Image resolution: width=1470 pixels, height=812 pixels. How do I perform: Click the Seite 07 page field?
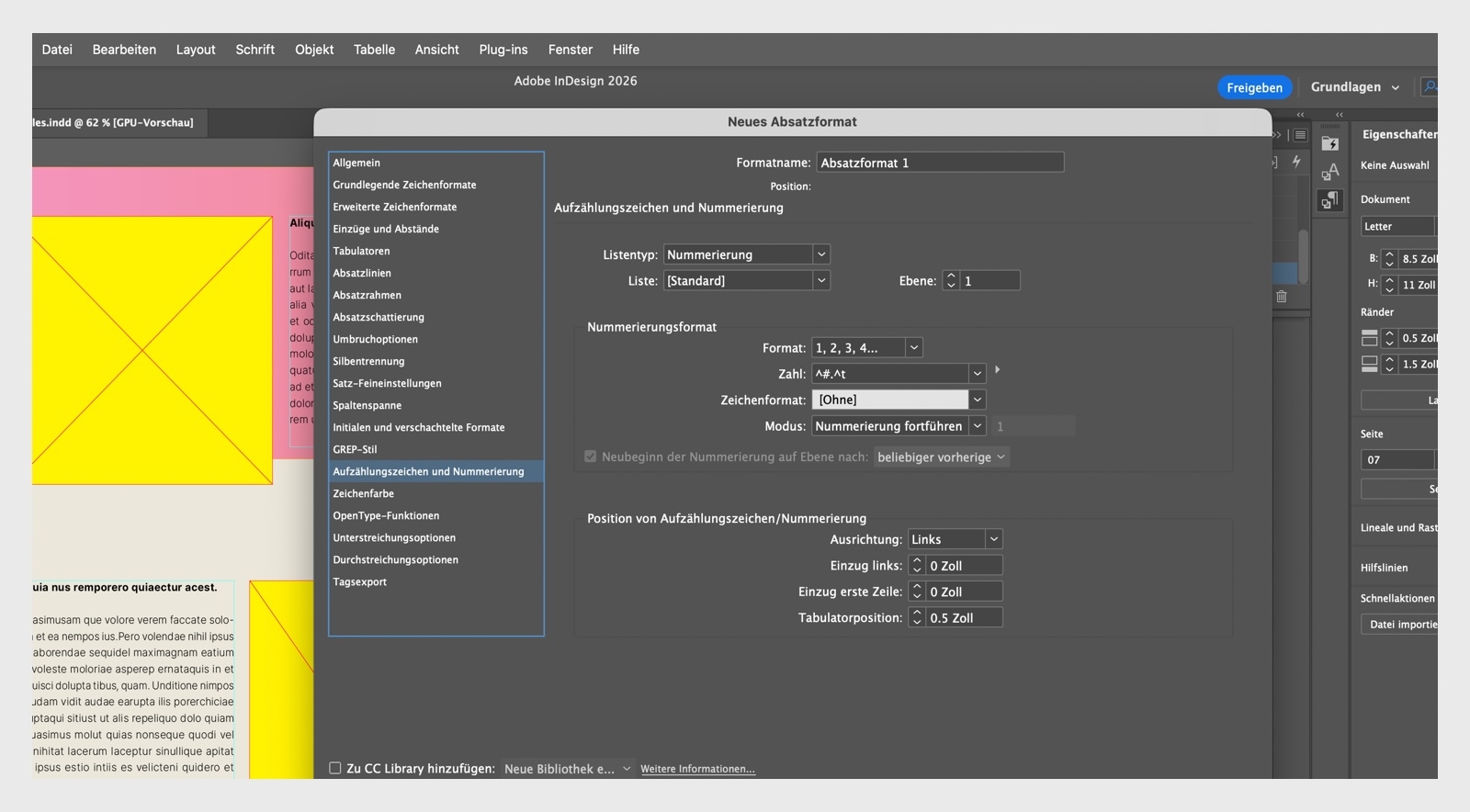(1397, 459)
